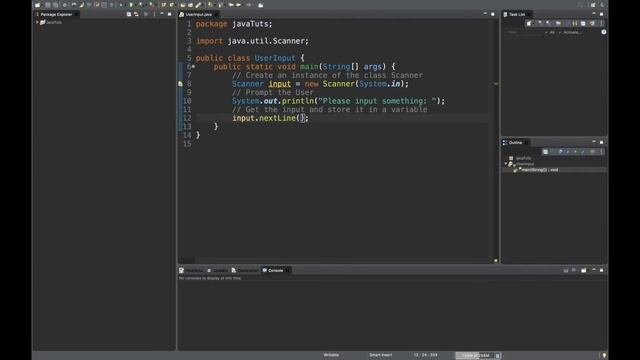Collapse the main method fold marker on line 6
Image resolution: width=640 pixels, height=360 pixels.
tap(193, 67)
